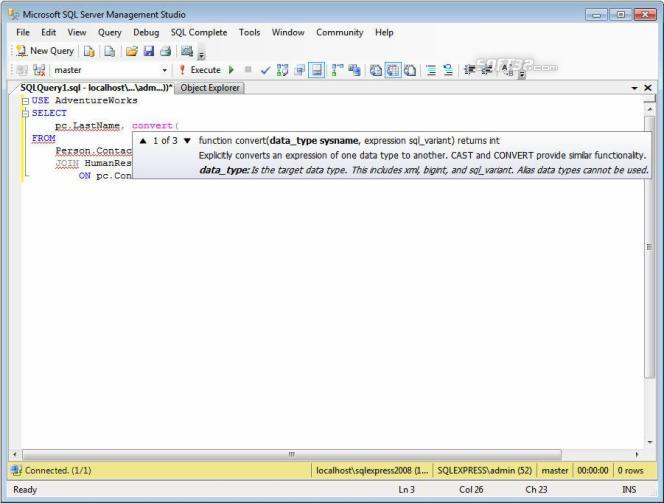The width and height of the screenshot is (664, 503).
Task: Open the Community menu
Action: tap(340, 33)
